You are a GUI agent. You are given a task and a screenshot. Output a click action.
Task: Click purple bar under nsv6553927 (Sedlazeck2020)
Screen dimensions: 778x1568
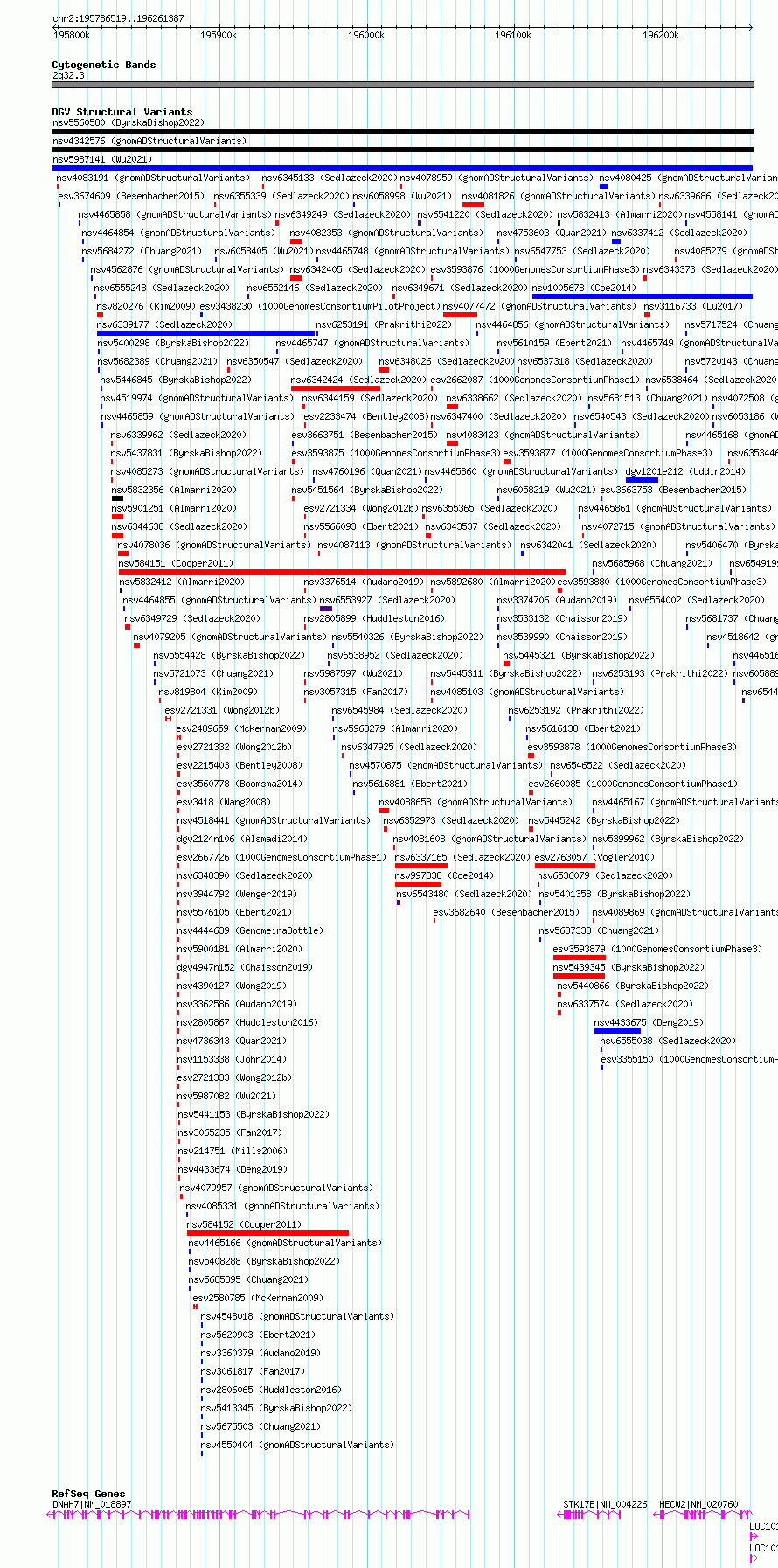tap(326, 609)
